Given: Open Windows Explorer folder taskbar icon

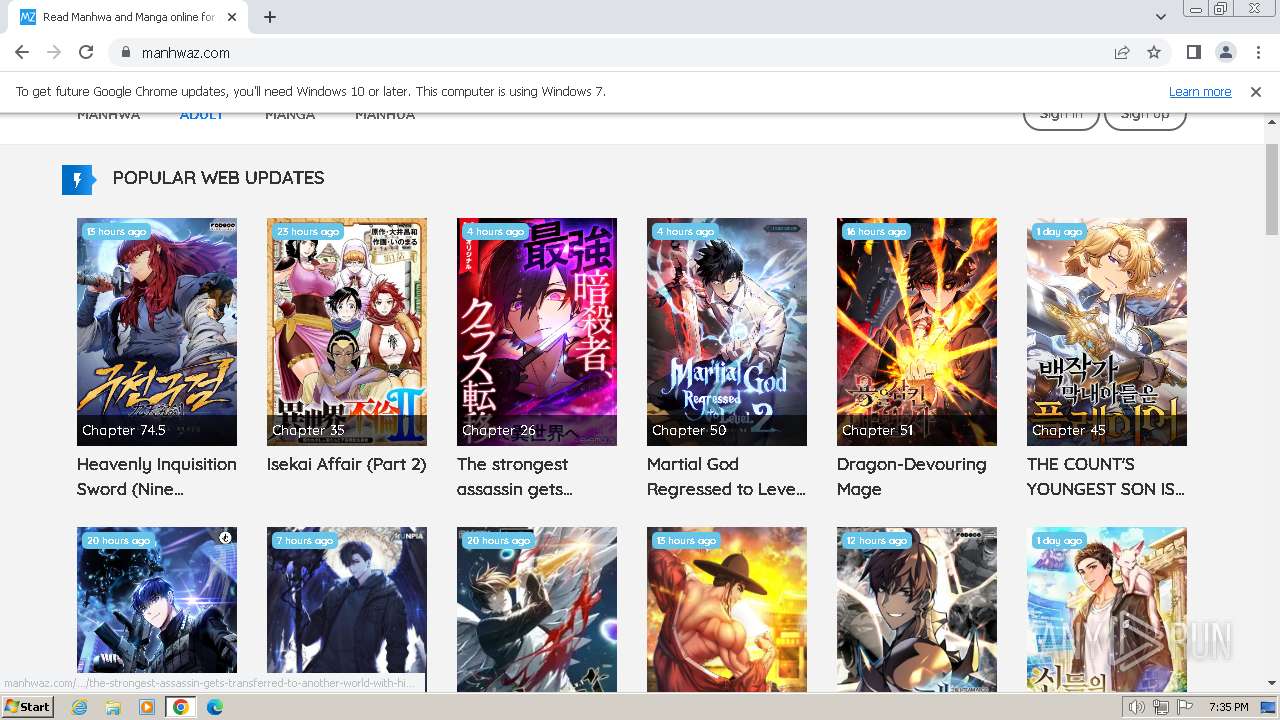Looking at the screenshot, I should (x=113, y=707).
